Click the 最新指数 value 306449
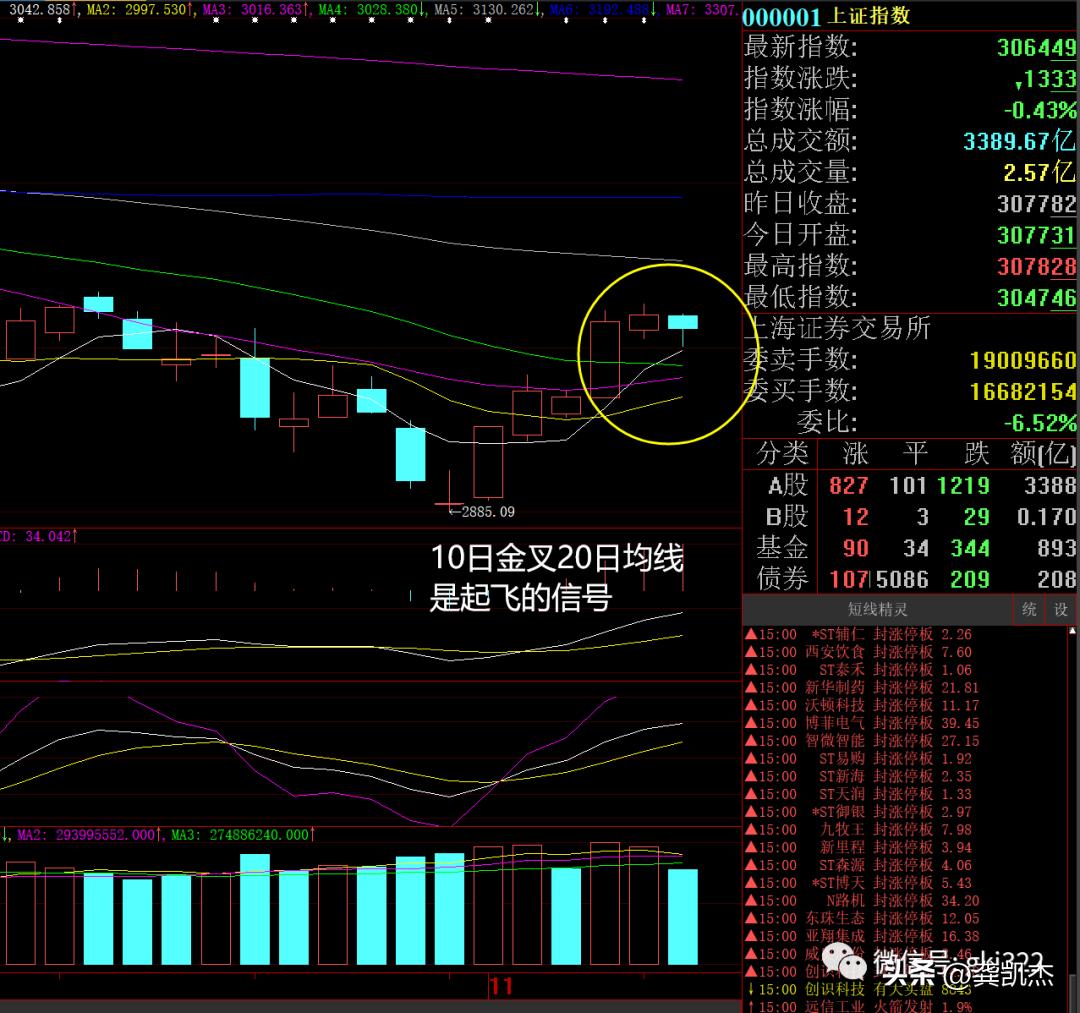1080x1013 pixels. click(x=1036, y=48)
